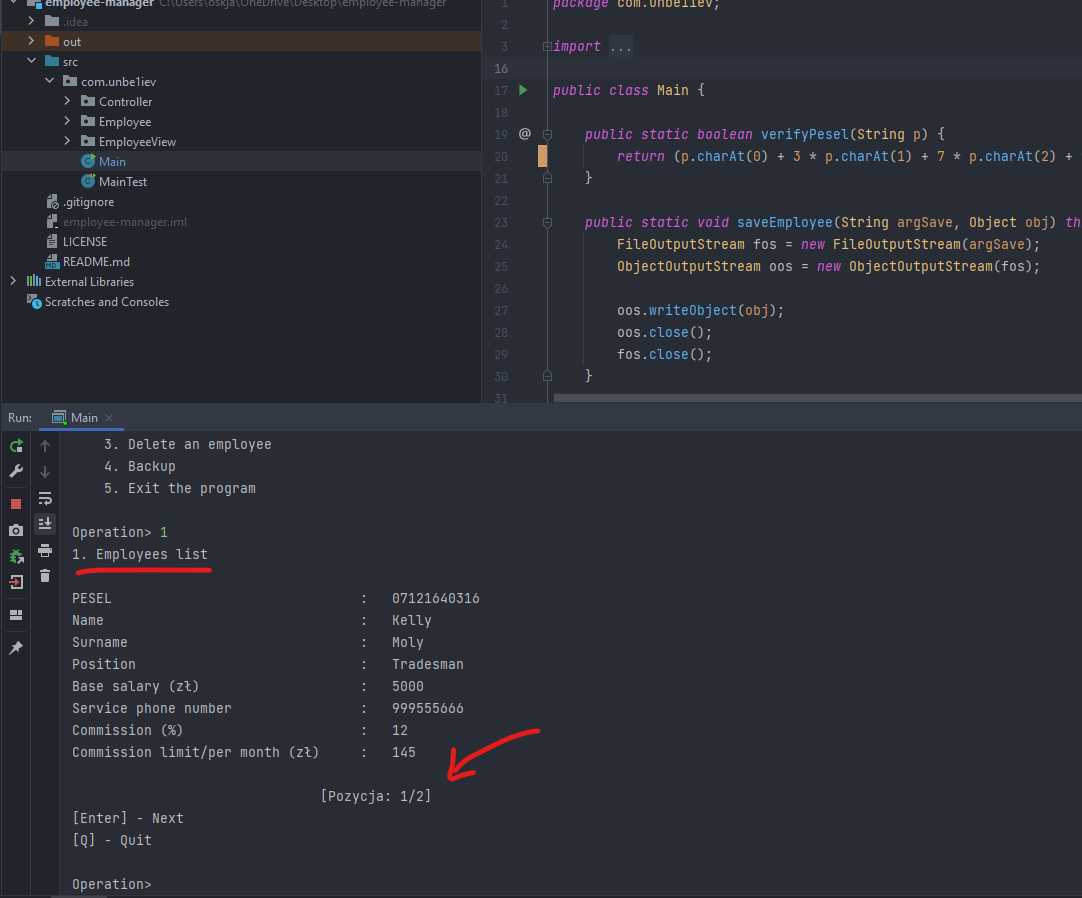Screen dimensions: 1082x898
Task: Collapse saveEmployee method fold on line 23
Action: [x=547, y=223]
